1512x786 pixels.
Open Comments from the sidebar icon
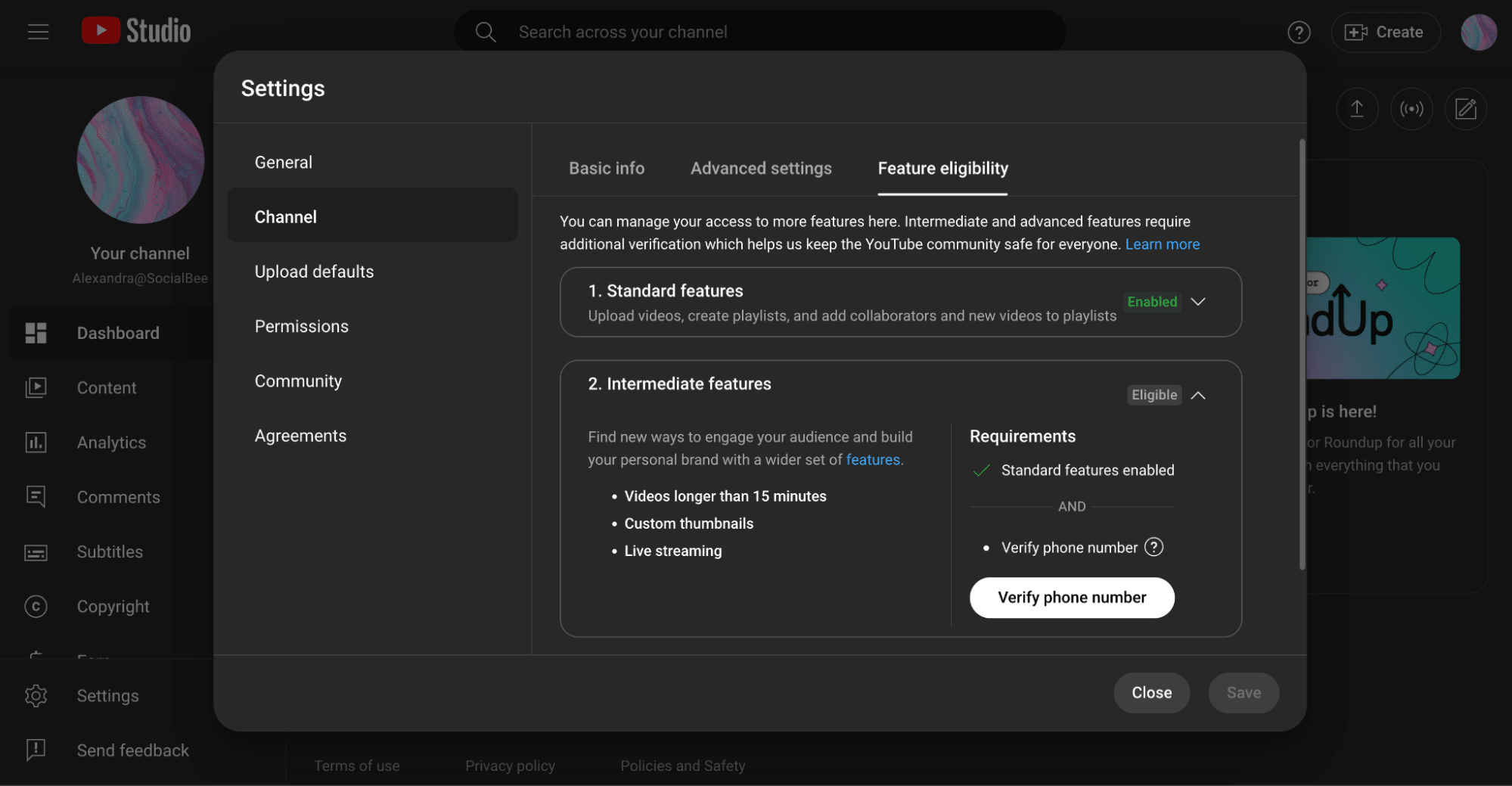(36, 496)
